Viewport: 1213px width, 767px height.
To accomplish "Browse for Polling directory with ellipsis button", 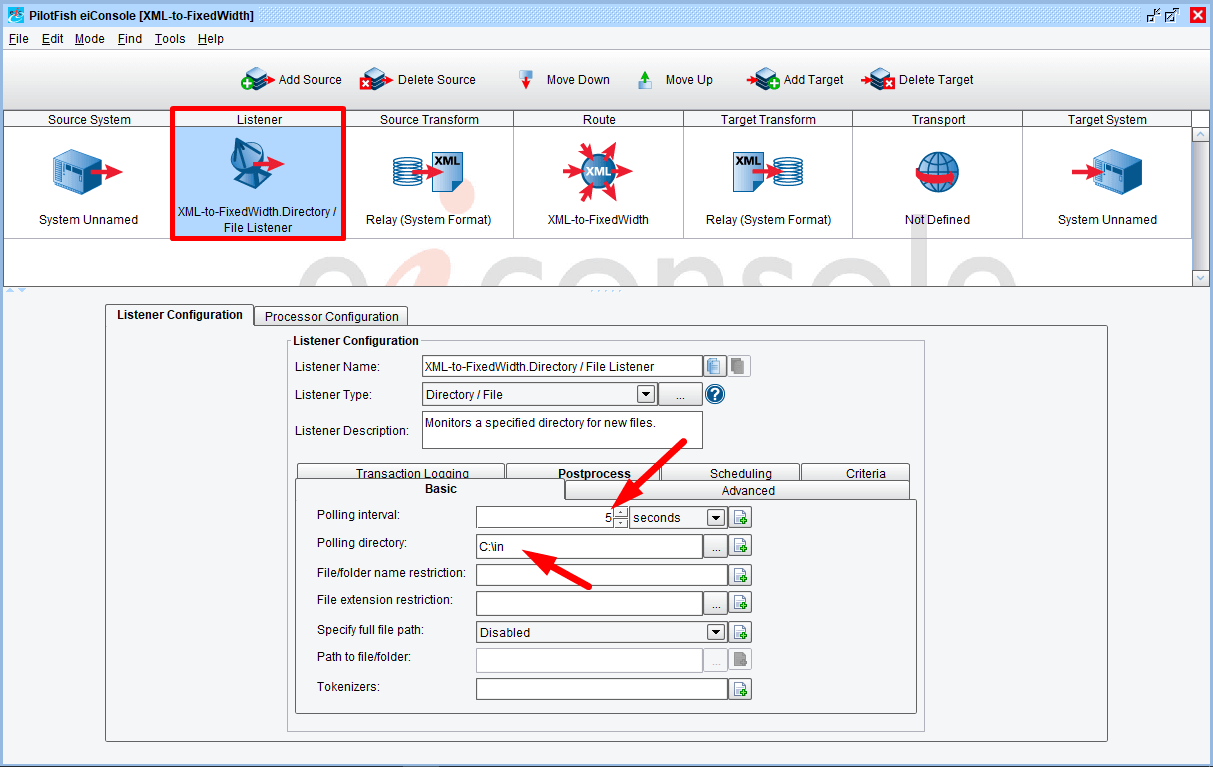I will coord(716,546).
